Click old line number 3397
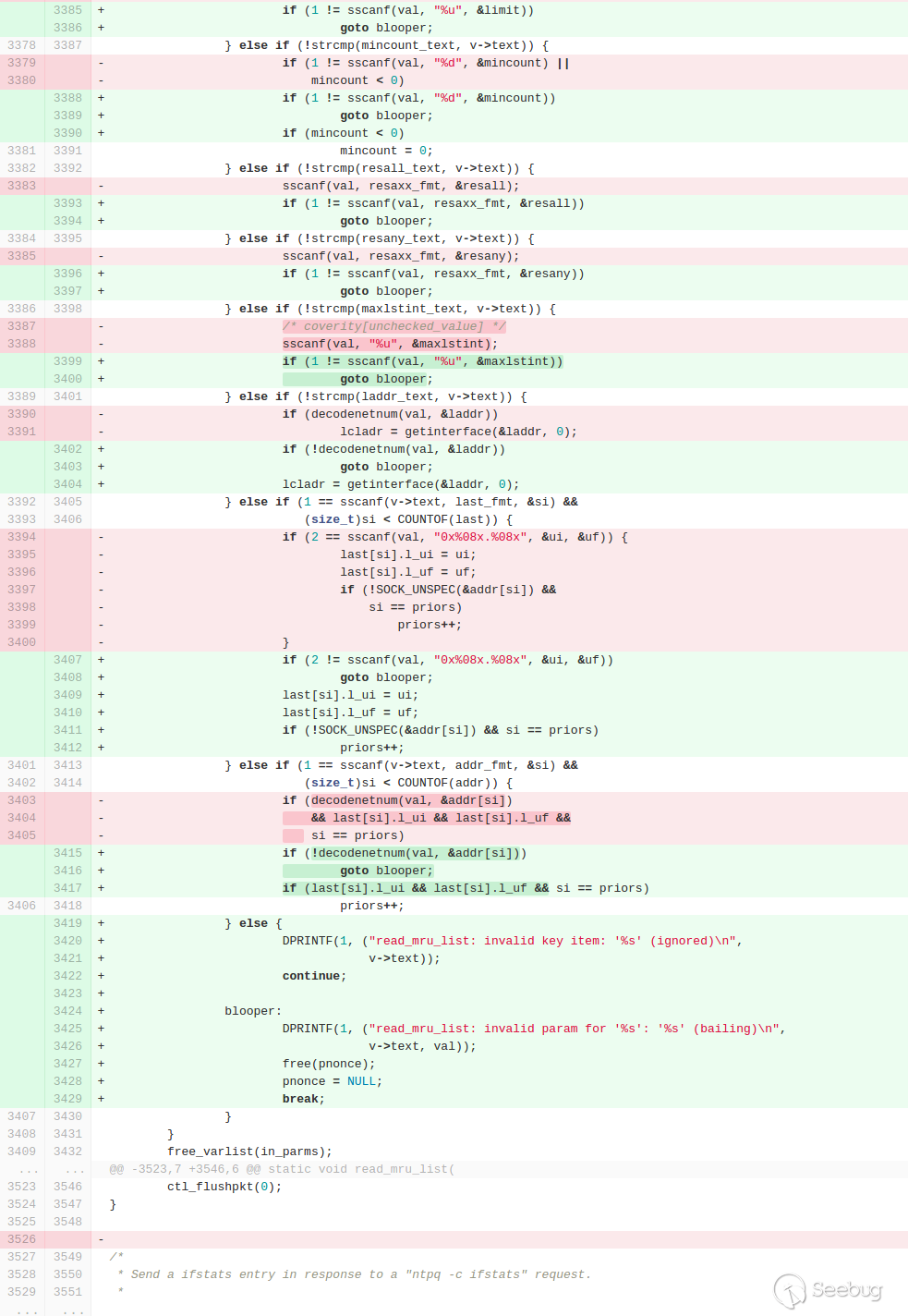Image resolution: width=908 pixels, height=1316 pixels. point(22,590)
